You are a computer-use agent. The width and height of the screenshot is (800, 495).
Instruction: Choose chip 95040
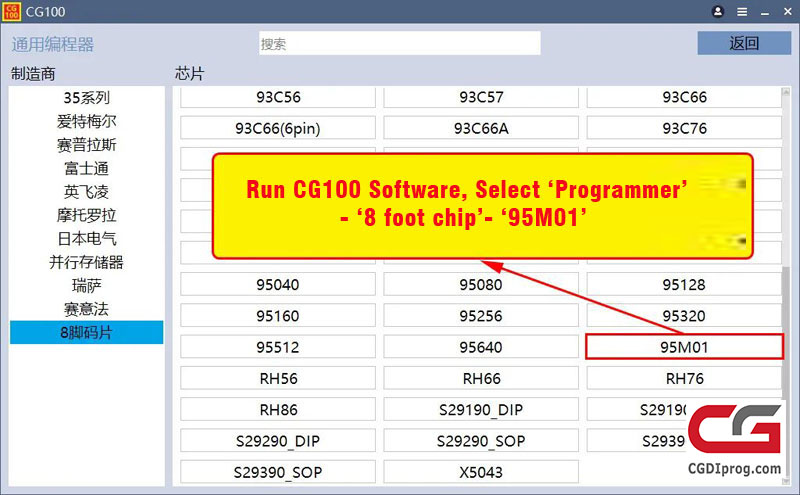click(x=278, y=284)
